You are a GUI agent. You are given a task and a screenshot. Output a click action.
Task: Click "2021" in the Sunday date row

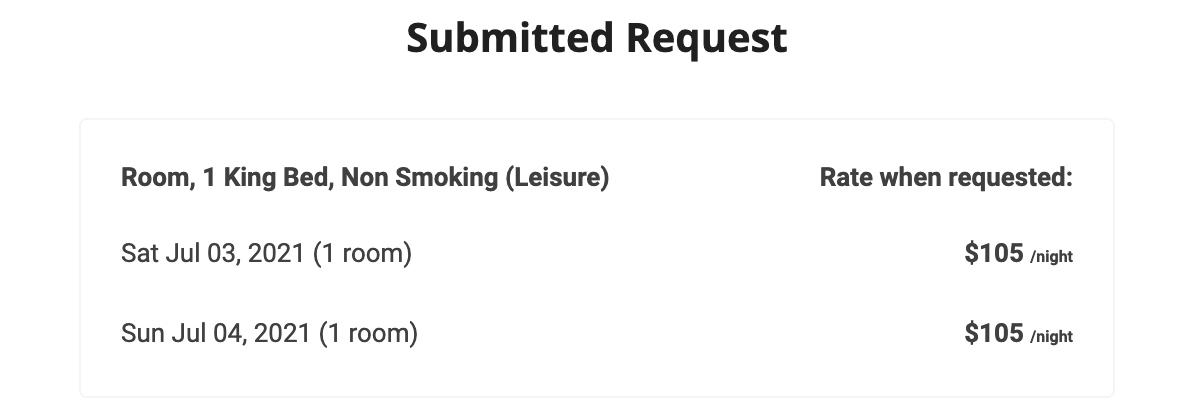[281, 334]
